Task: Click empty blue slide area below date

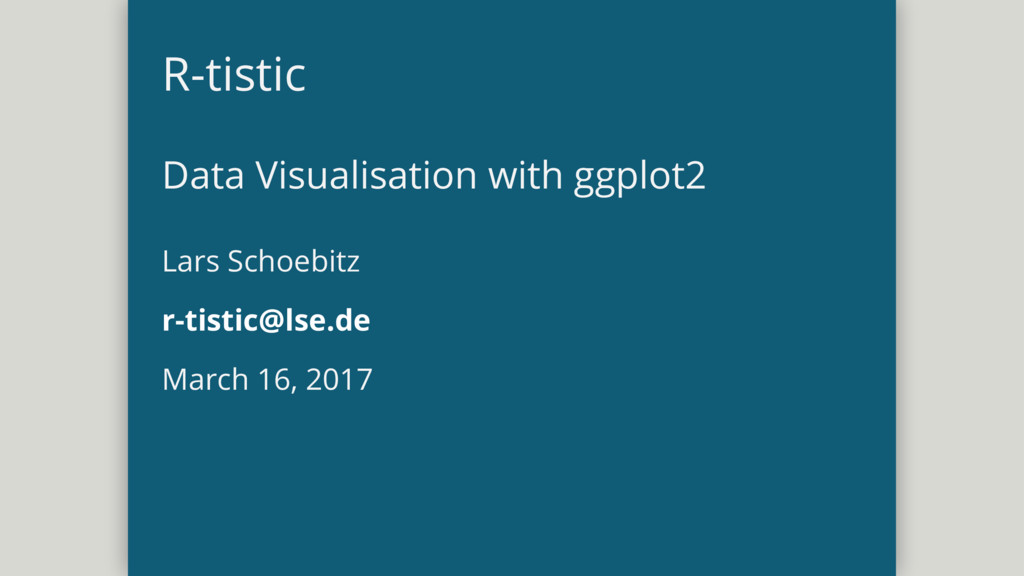Action: click(511, 490)
